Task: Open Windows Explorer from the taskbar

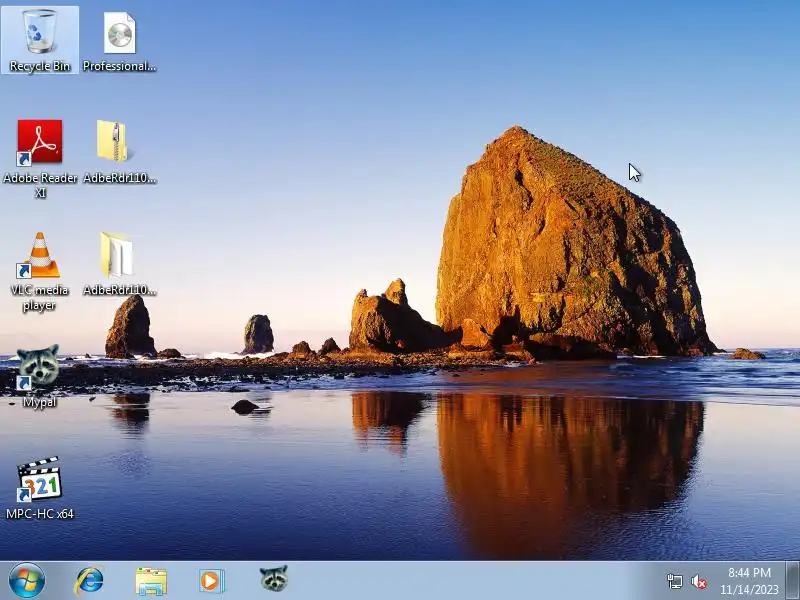Action: tap(151, 581)
